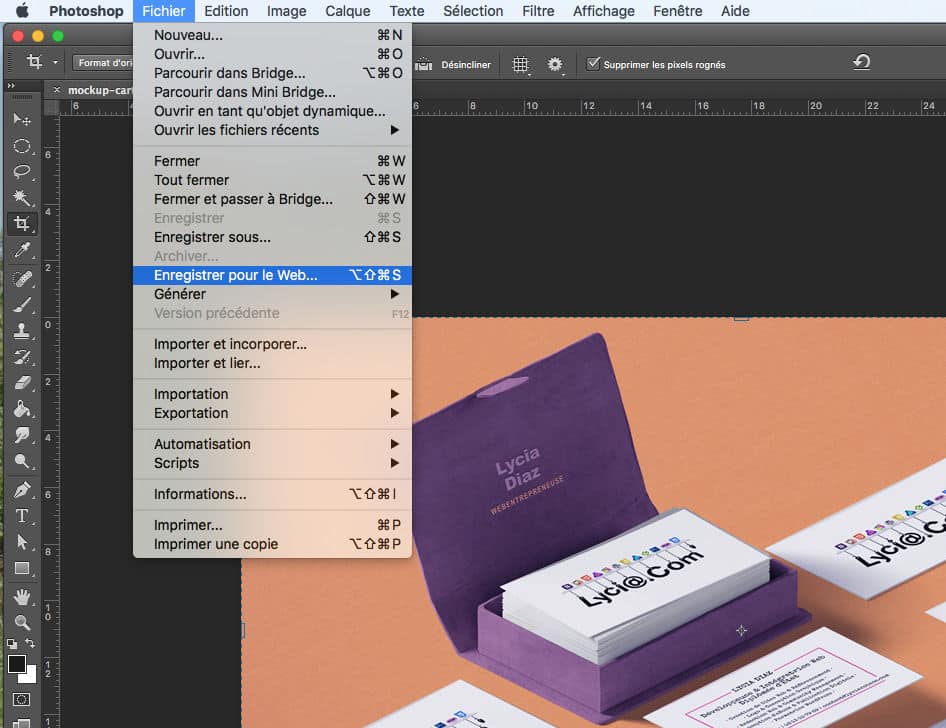Select the Hand tool
The height and width of the screenshot is (728, 946).
[21, 597]
